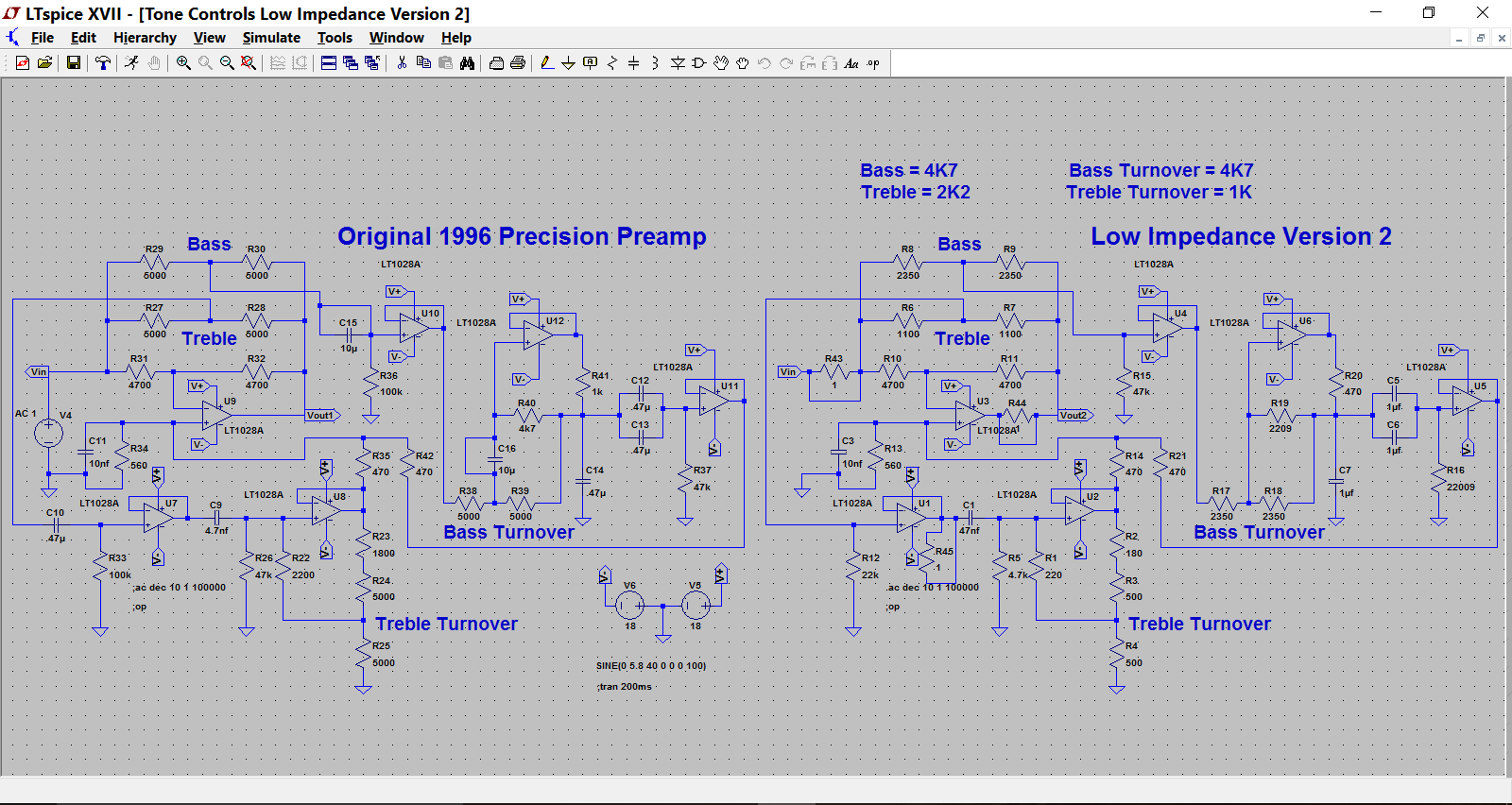Select the Move open hand tool
Viewport: 1512px width, 805px height.
721,63
